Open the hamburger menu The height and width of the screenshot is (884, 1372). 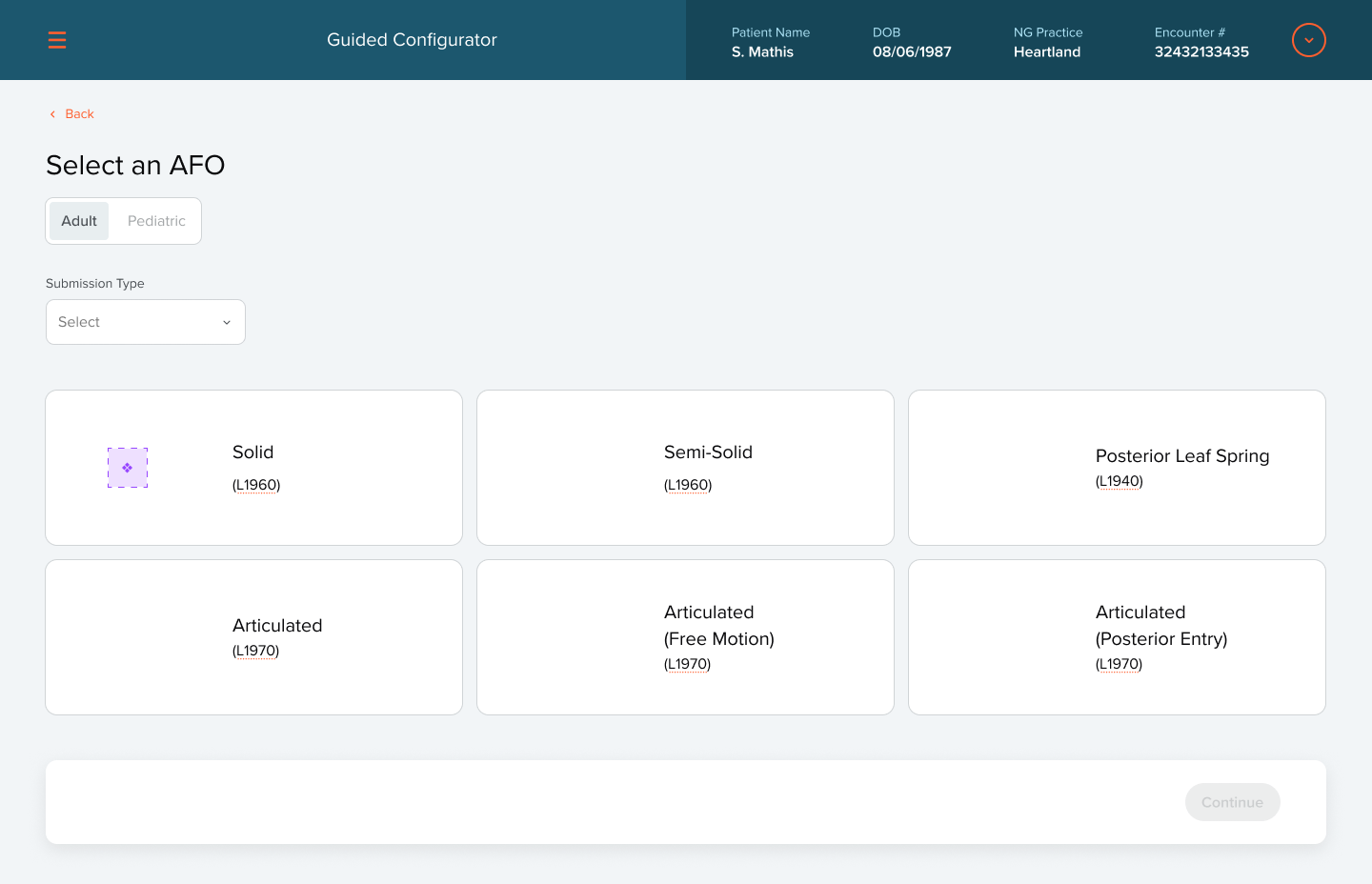(x=57, y=40)
